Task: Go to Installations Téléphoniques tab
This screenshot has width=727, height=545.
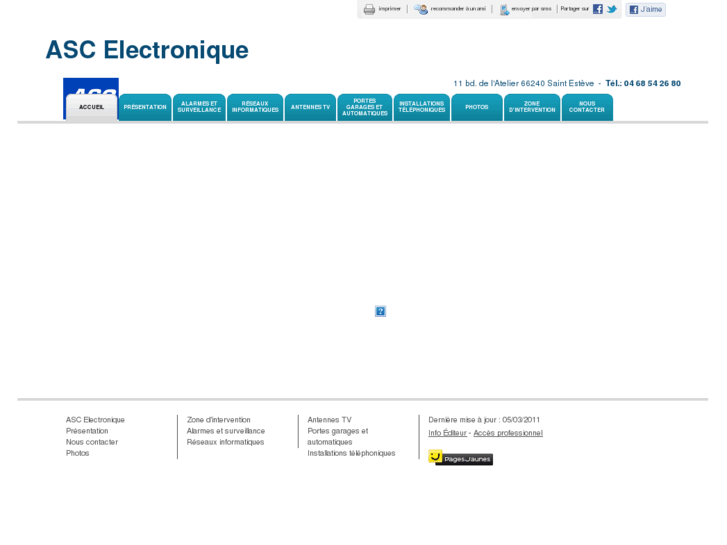Action: pyautogui.click(x=422, y=107)
